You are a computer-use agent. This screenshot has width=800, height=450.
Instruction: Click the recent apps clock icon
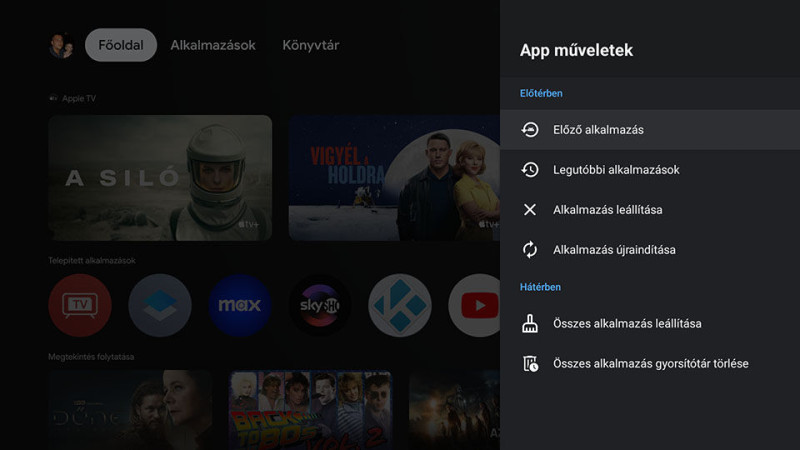click(x=530, y=169)
